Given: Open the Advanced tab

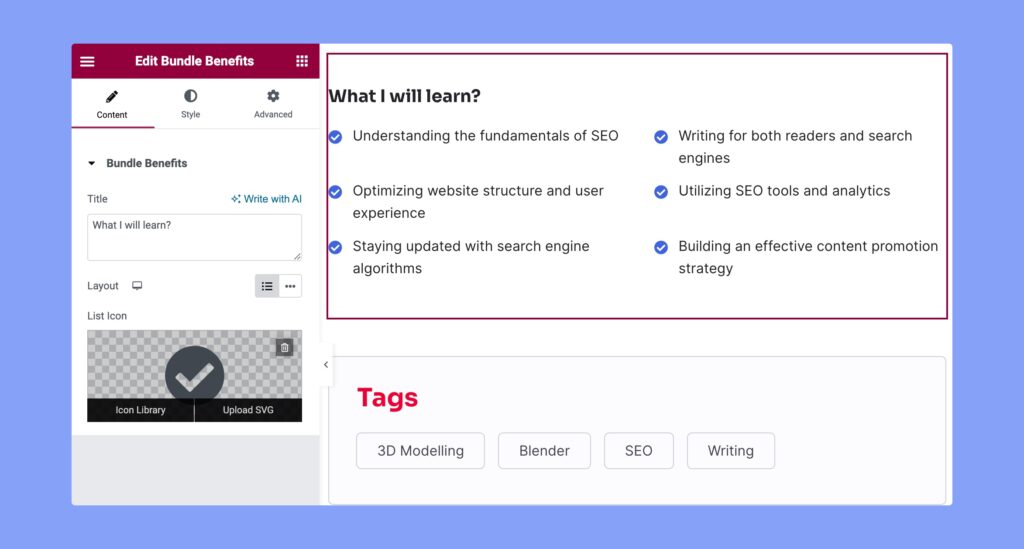Looking at the screenshot, I should click(273, 104).
